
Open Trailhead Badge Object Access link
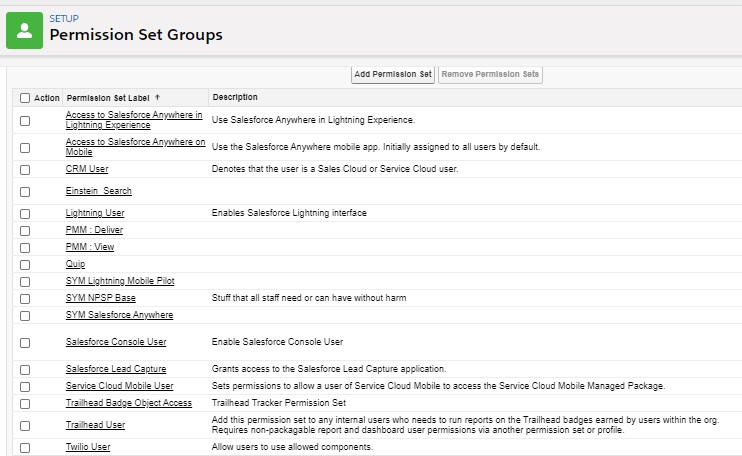click(x=129, y=403)
